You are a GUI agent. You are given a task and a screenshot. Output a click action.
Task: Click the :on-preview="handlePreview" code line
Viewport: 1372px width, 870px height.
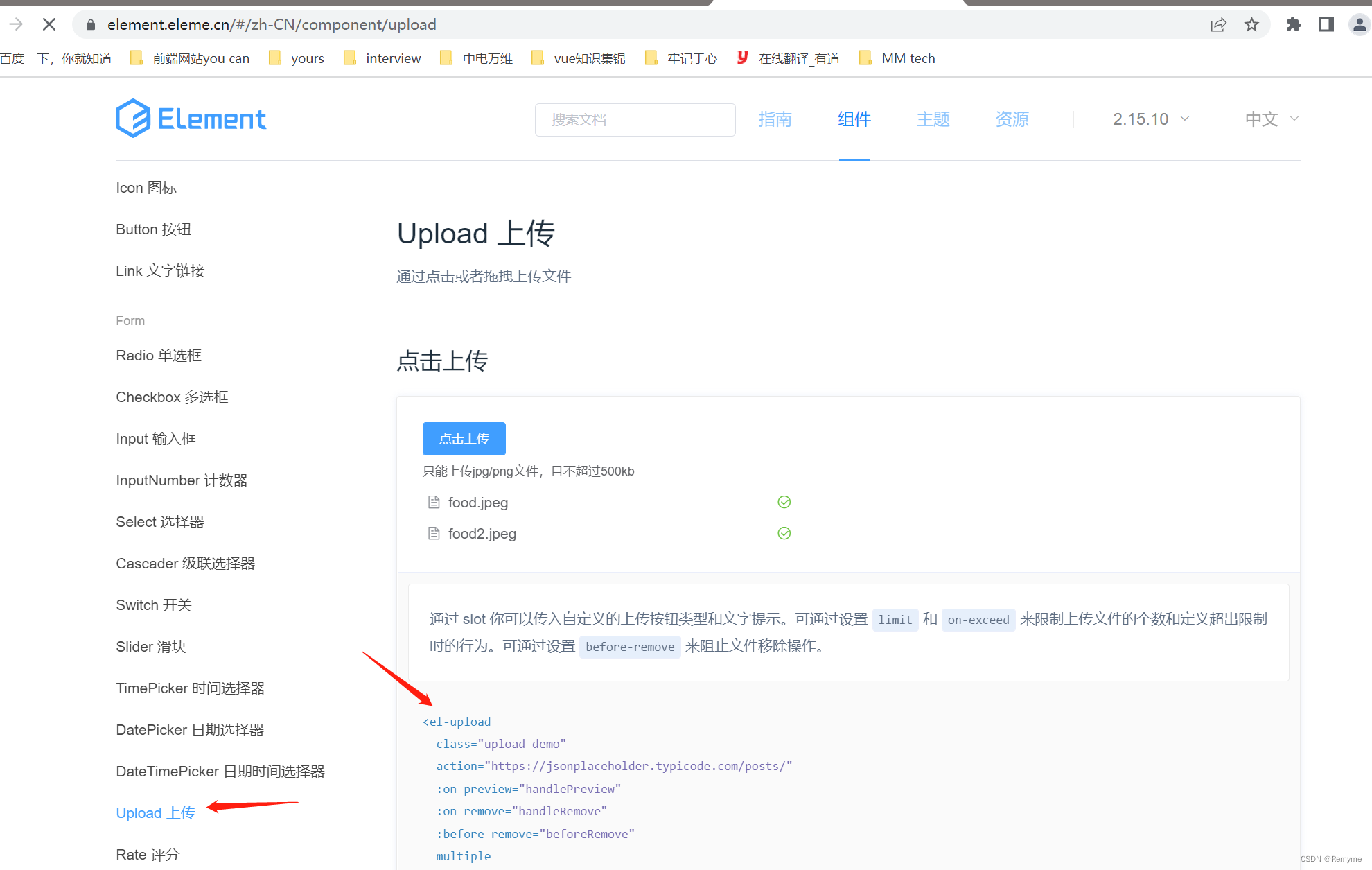(x=529, y=789)
